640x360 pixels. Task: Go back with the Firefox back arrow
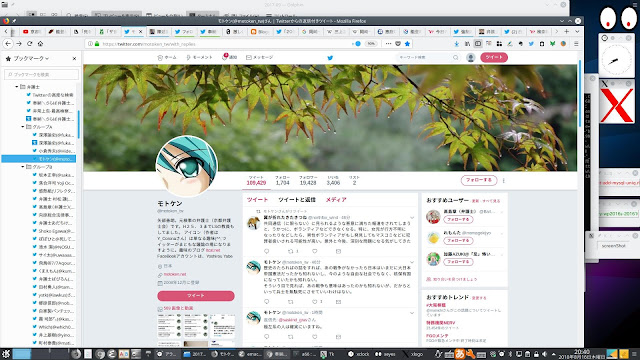[8, 44]
